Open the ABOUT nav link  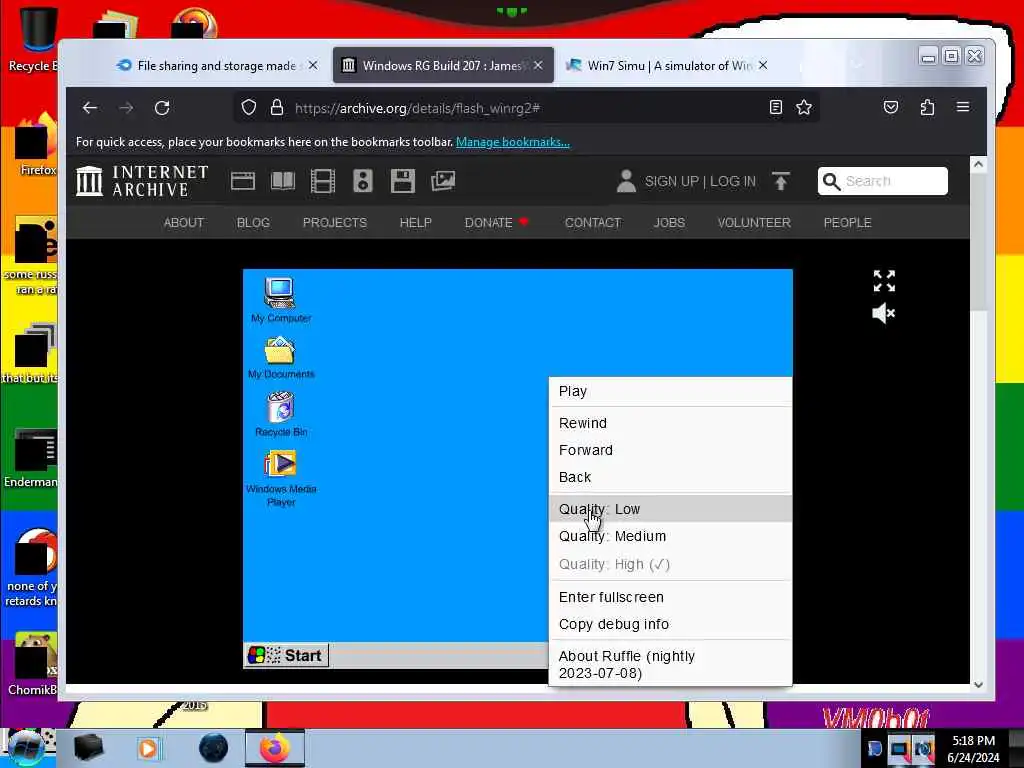[184, 223]
